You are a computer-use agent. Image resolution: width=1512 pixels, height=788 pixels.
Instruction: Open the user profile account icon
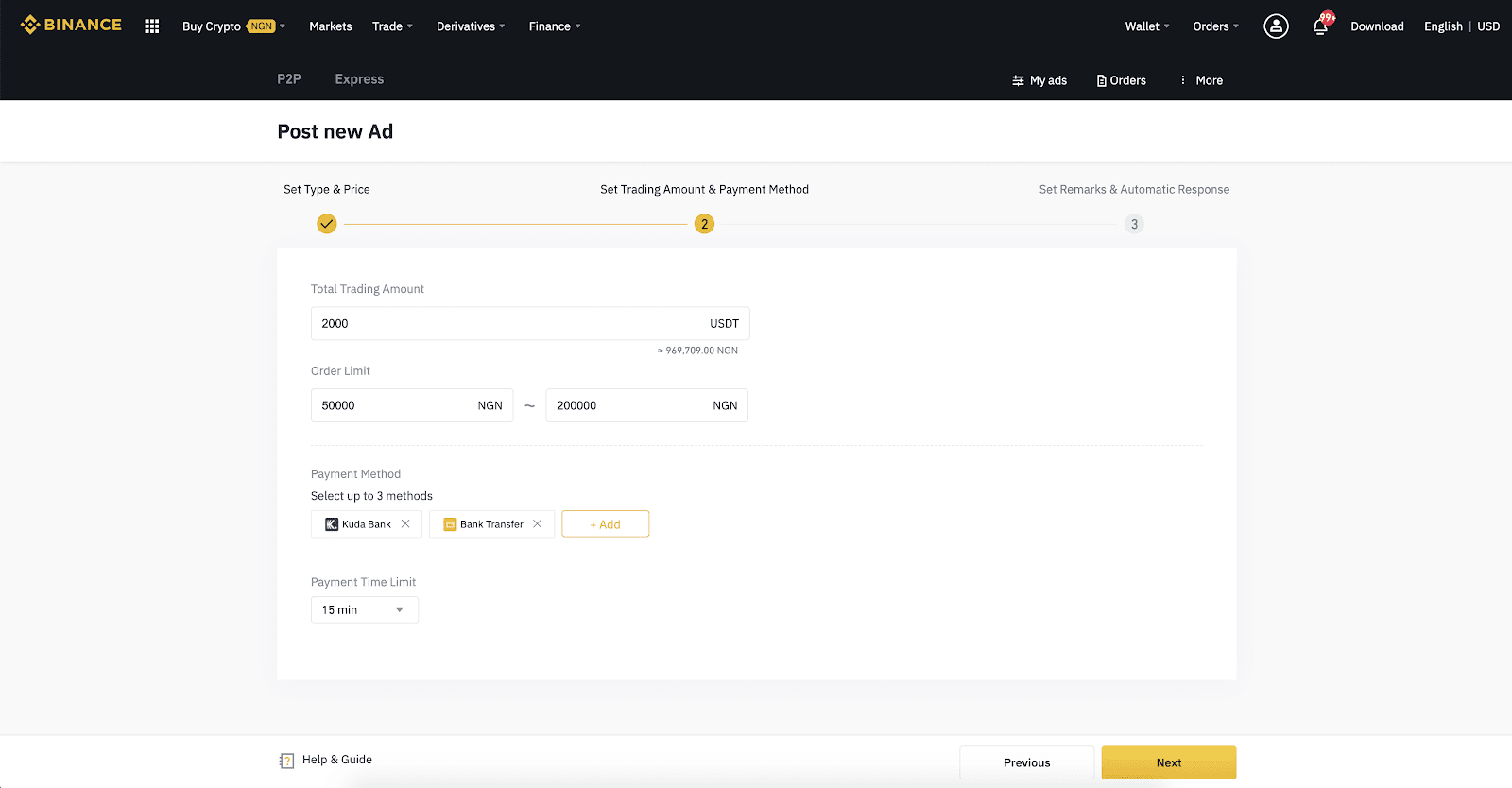[x=1276, y=26]
